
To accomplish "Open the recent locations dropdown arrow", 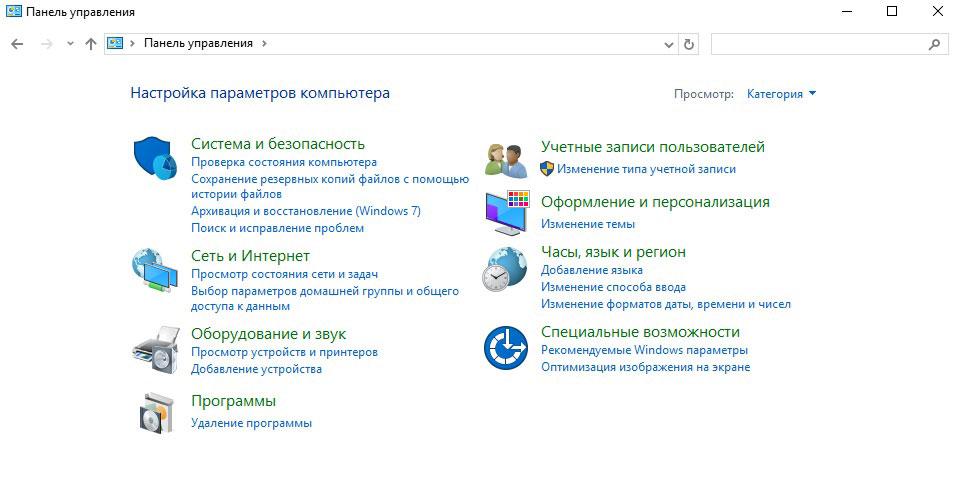I will click(x=70, y=44).
